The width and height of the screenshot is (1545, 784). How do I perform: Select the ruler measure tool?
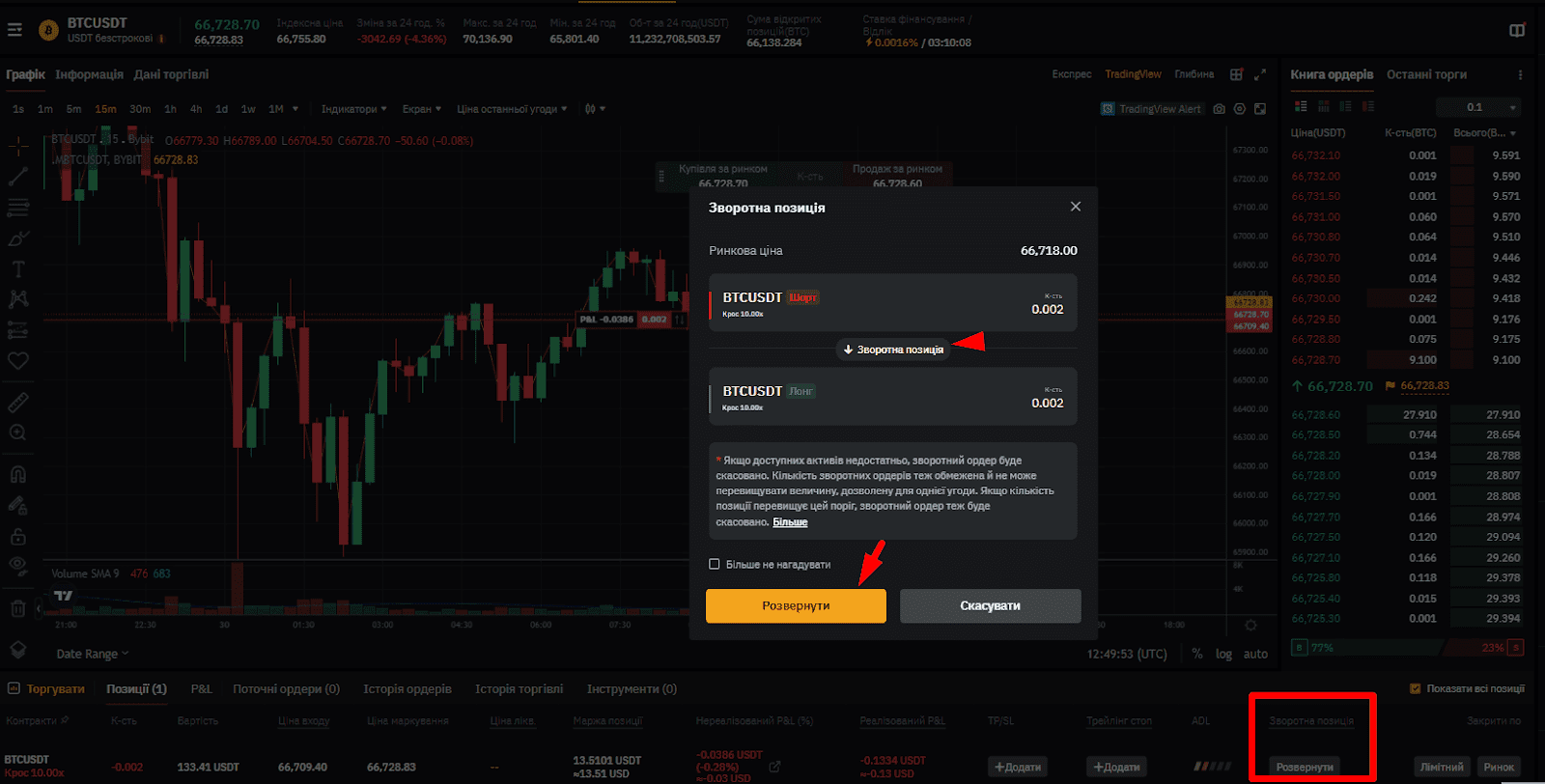(17, 403)
